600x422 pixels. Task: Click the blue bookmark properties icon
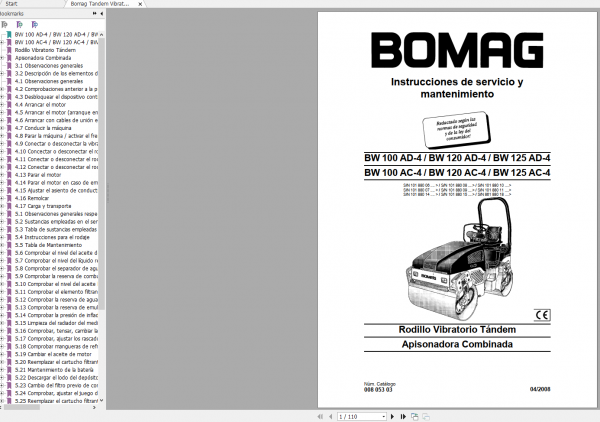point(34,24)
